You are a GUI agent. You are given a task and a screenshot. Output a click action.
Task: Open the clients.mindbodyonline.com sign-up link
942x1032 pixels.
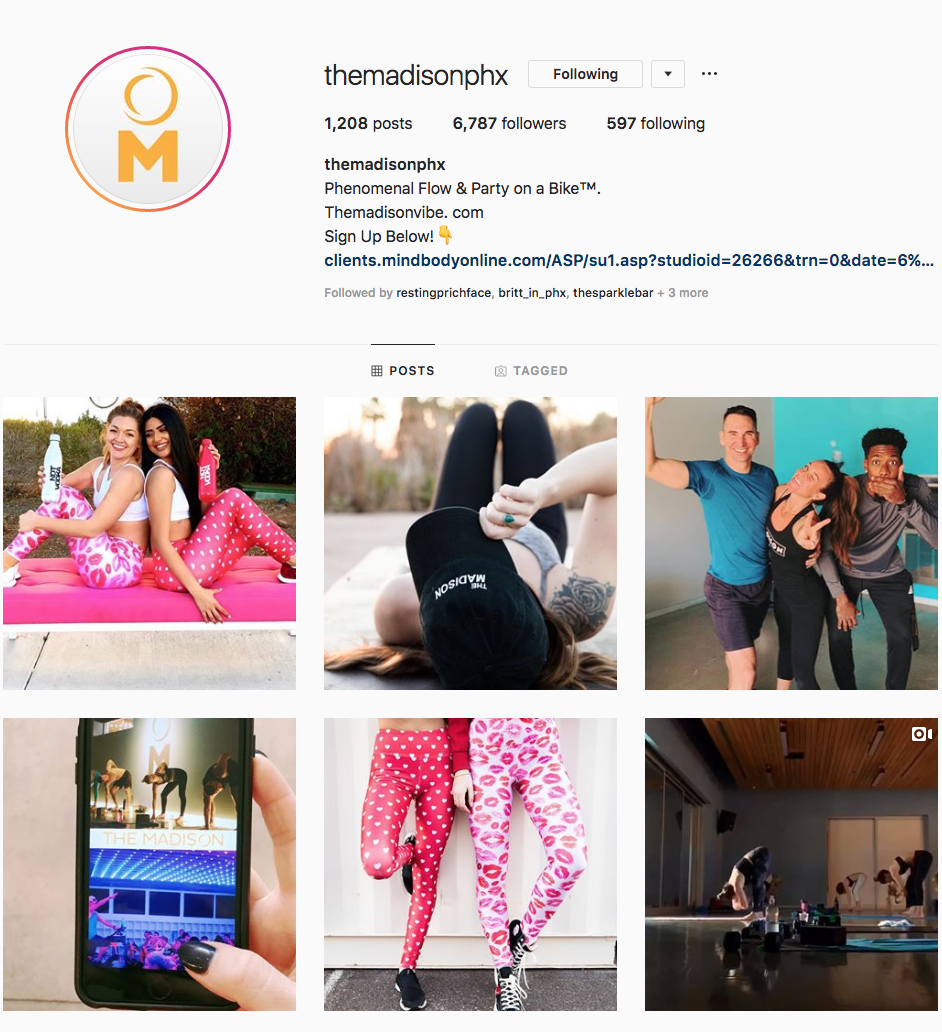pyautogui.click(x=629, y=261)
